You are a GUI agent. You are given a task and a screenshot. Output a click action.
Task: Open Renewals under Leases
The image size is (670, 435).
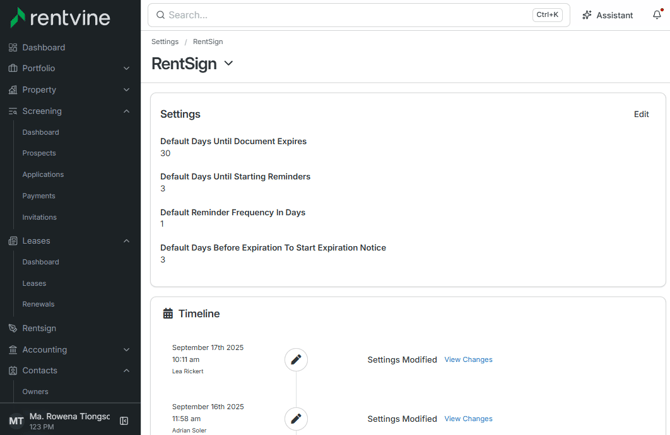click(38, 304)
